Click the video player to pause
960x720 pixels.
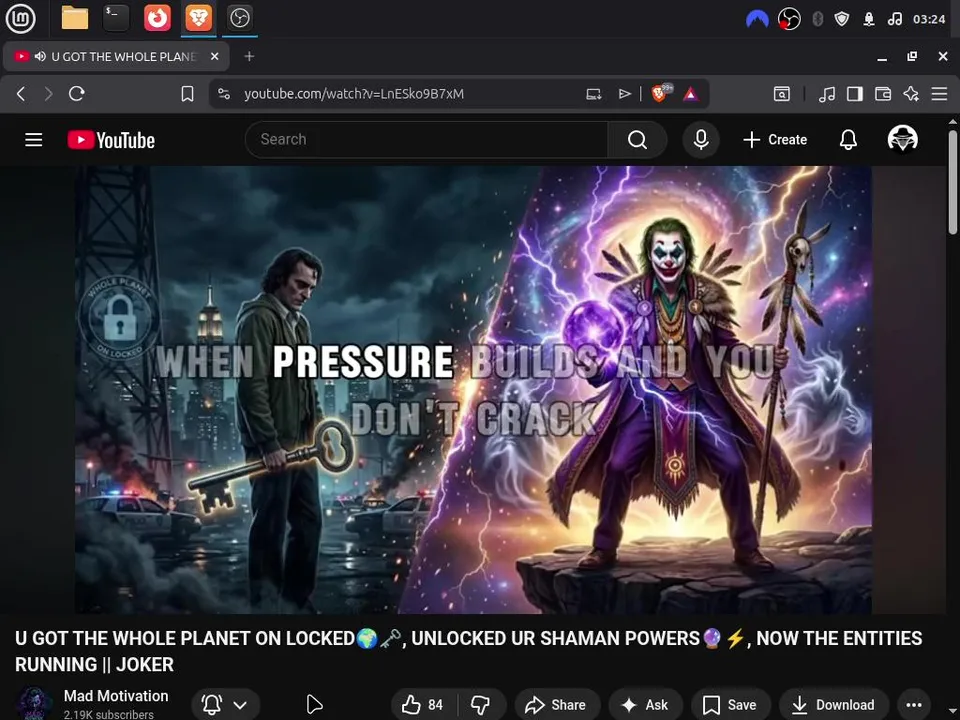pyautogui.click(x=473, y=389)
